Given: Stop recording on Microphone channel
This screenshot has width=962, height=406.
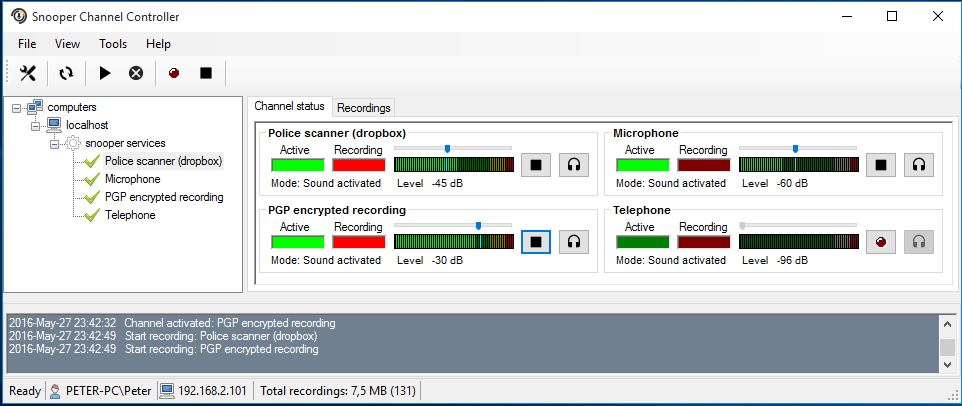Looking at the screenshot, I should [x=881, y=165].
